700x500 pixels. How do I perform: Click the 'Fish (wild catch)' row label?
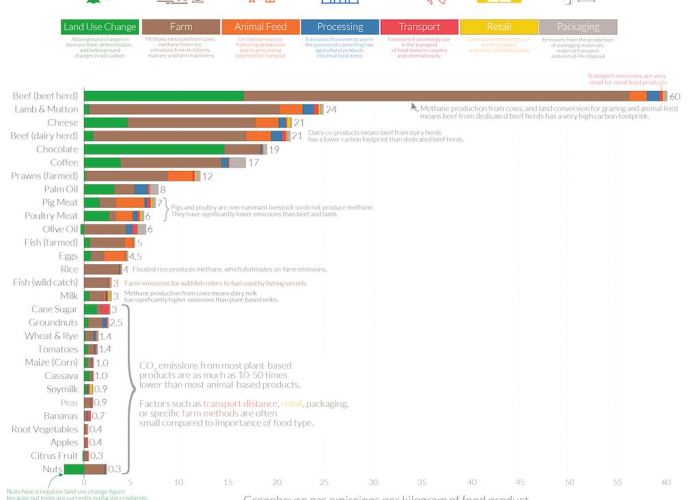(x=45, y=283)
